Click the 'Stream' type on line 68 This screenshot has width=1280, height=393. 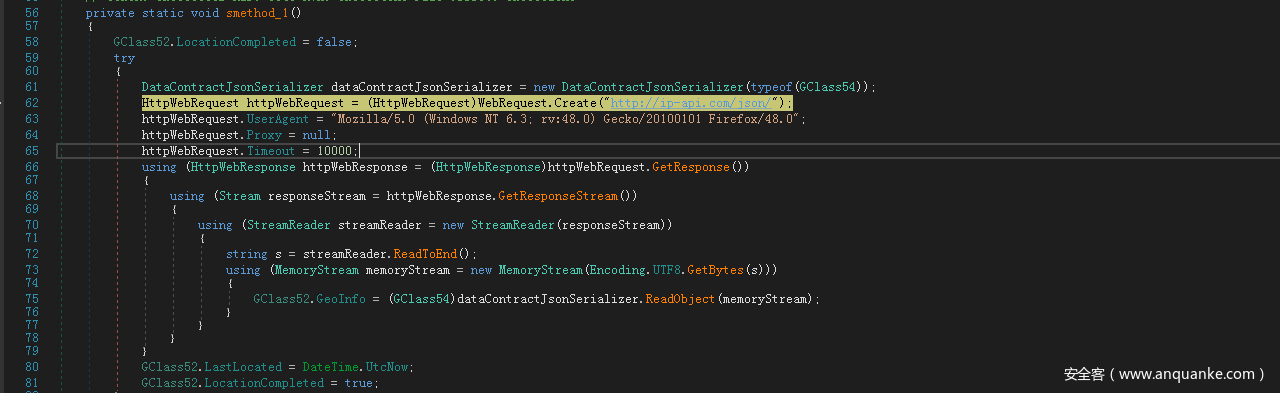point(240,196)
